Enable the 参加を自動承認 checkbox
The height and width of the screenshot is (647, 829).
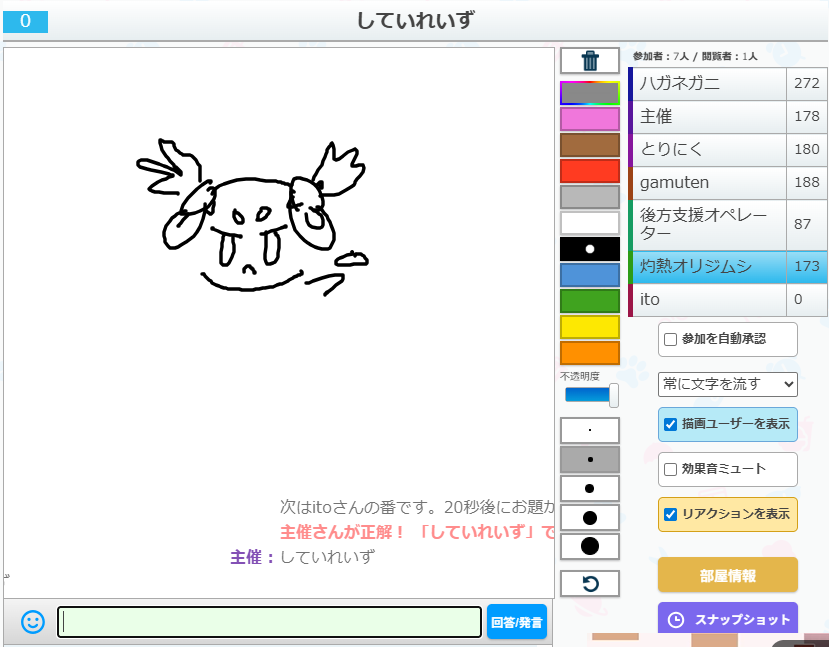point(671,339)
